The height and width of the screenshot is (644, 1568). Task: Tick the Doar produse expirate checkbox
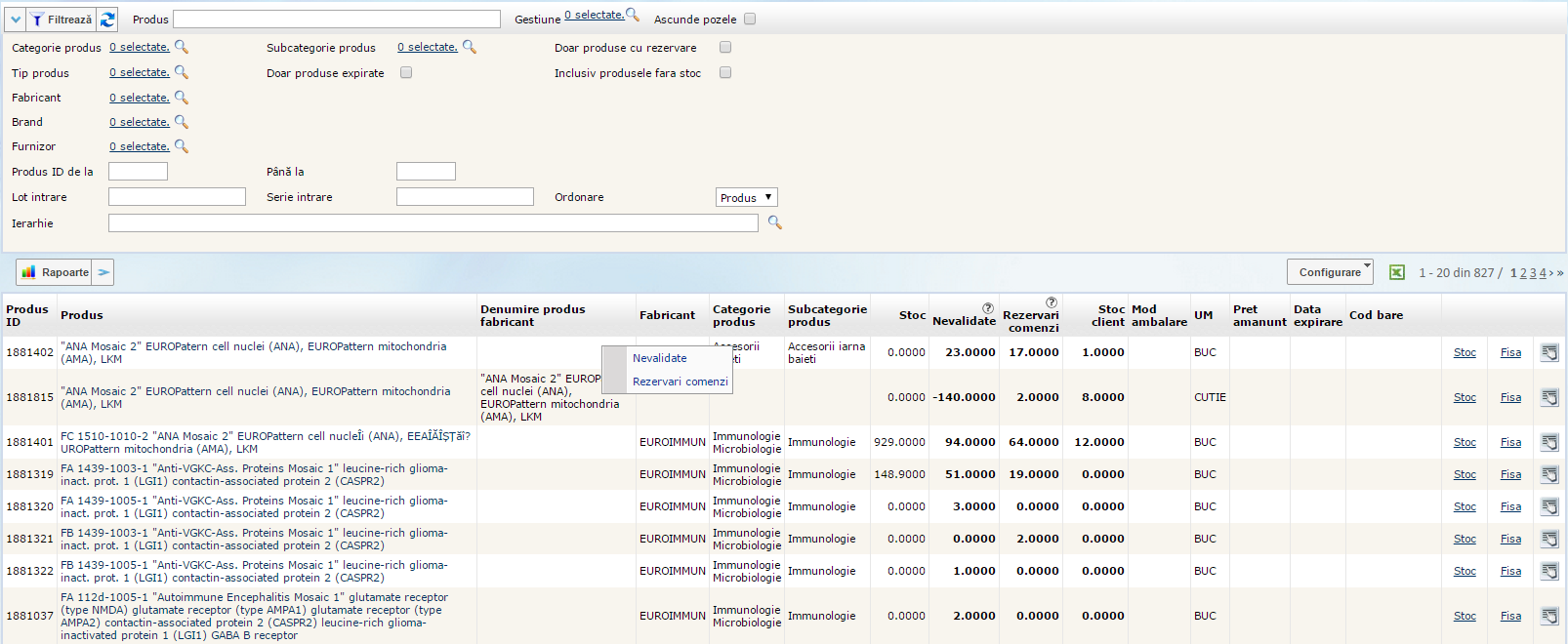pyautogui.click(x=406, y=72)
